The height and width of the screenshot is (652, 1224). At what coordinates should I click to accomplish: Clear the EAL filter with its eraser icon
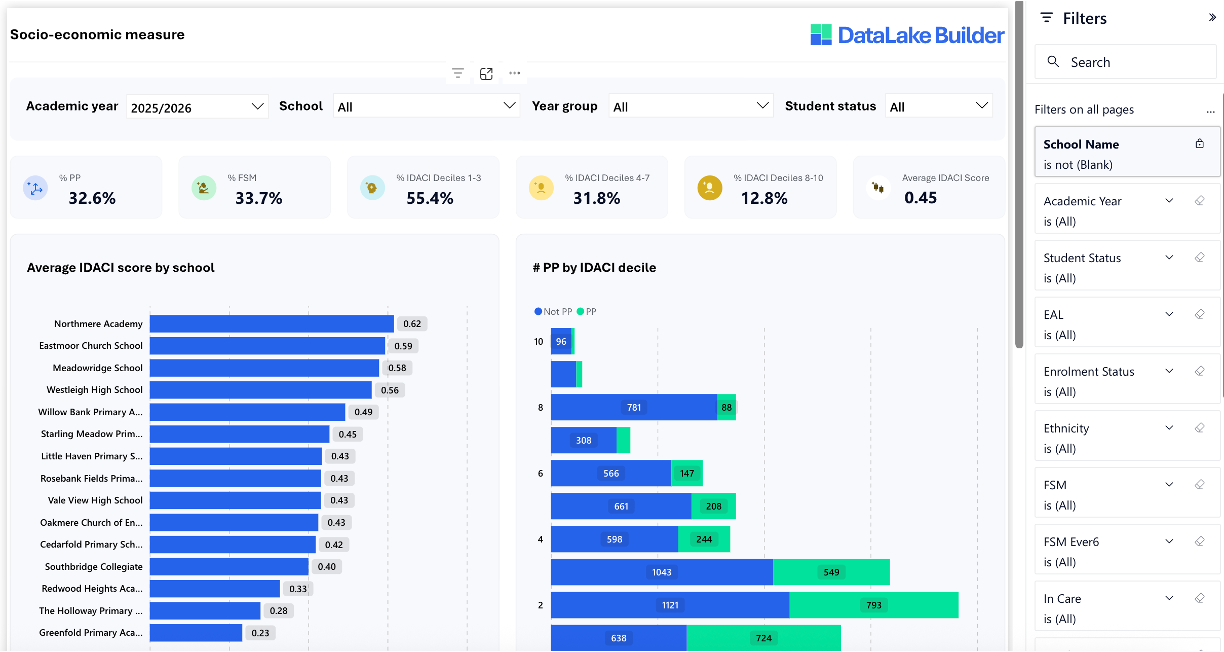[1200, 314]
